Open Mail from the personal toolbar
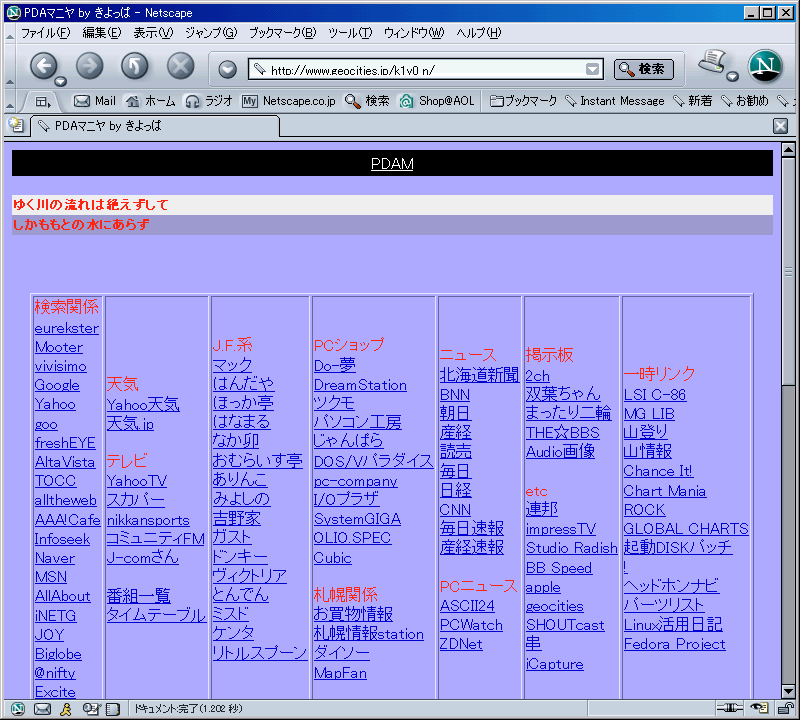The image size is (800, 720). (95, 101)
